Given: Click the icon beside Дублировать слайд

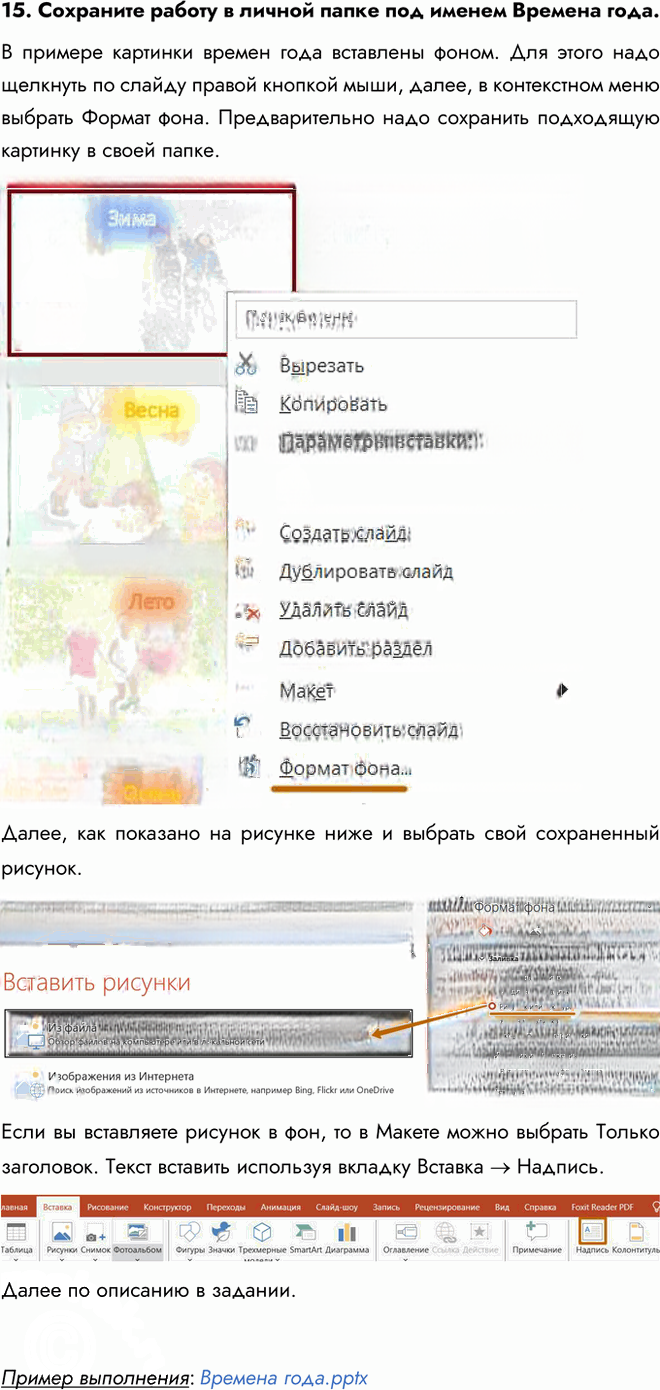Looking at the screenshot, I should pos(246,571).
